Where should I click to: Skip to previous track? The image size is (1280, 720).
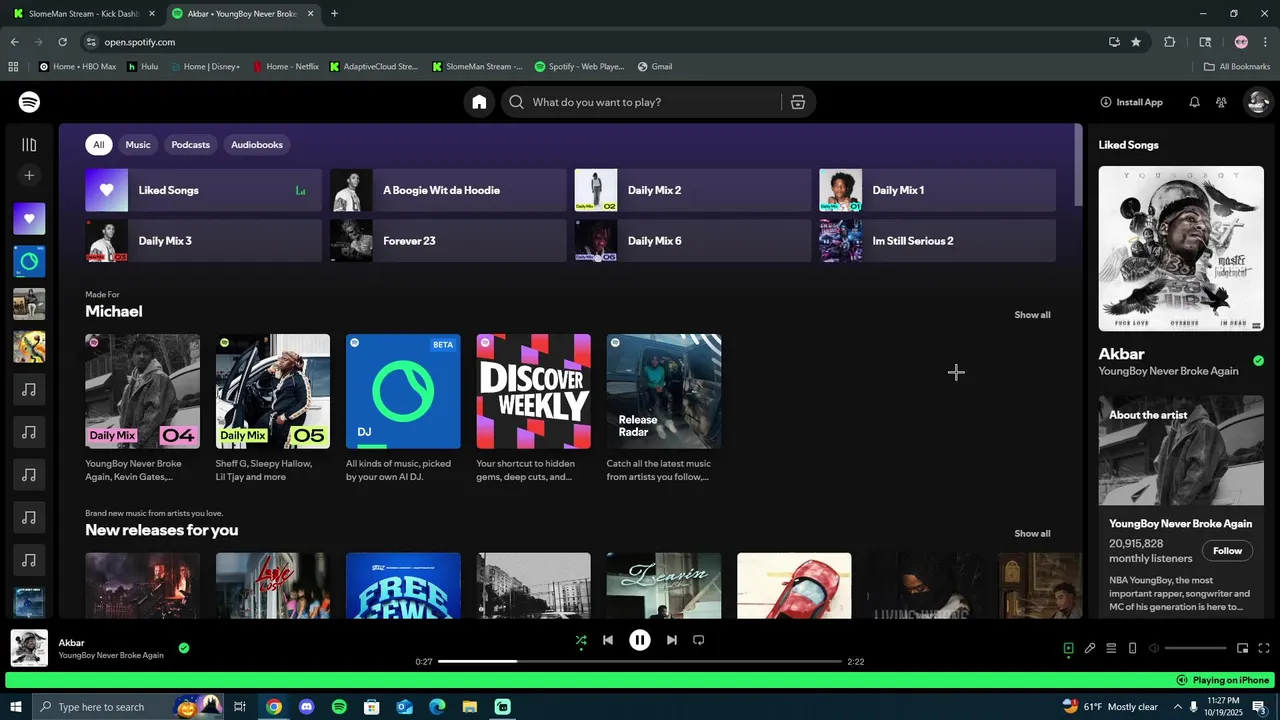[608, 640]
